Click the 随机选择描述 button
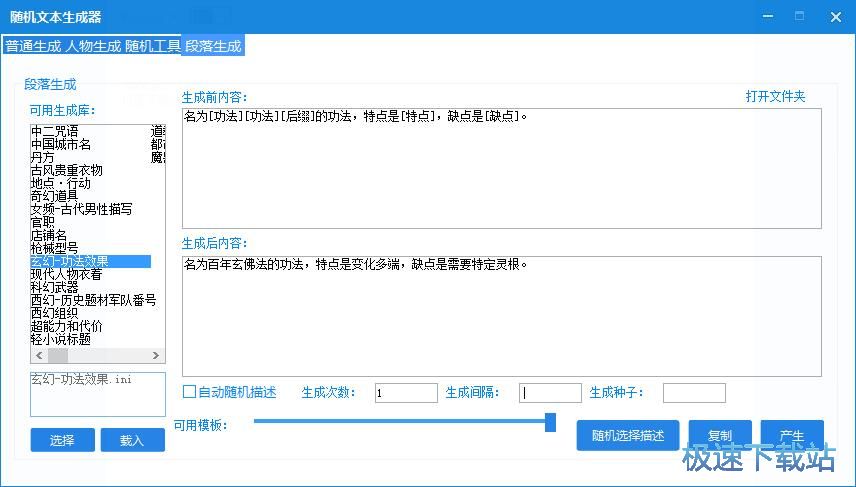856x487 pixels. pos(628,436)
